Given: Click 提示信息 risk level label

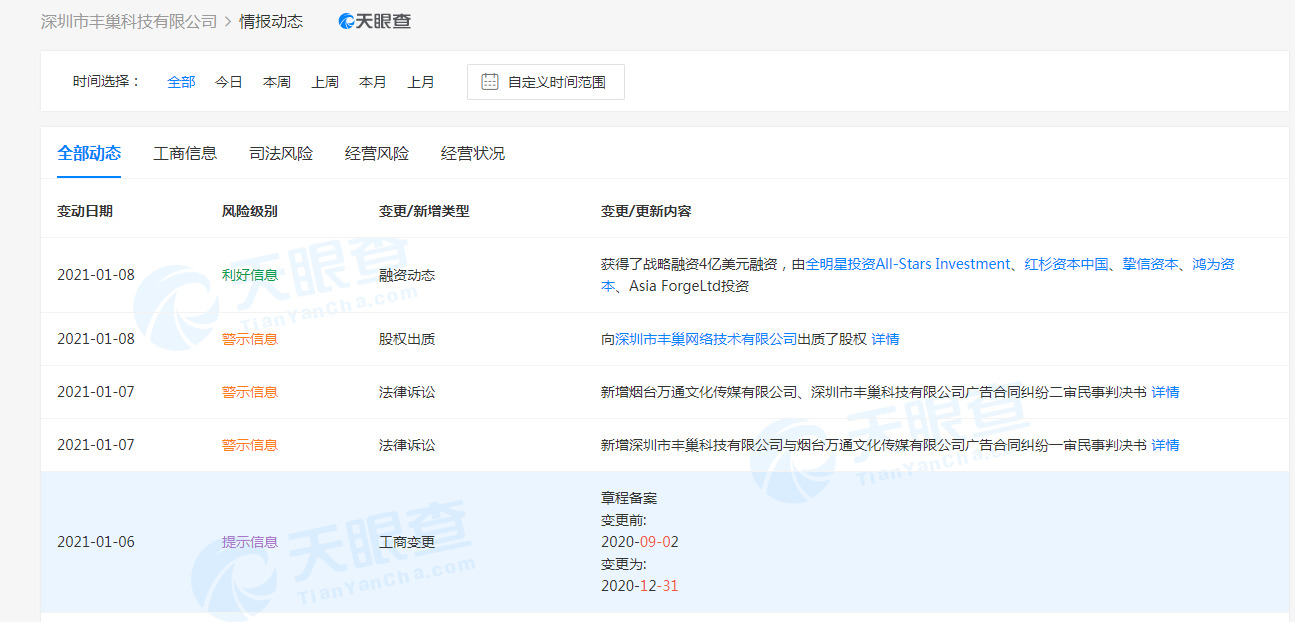Looking at the screenshot, I should [x=250, y=542].
